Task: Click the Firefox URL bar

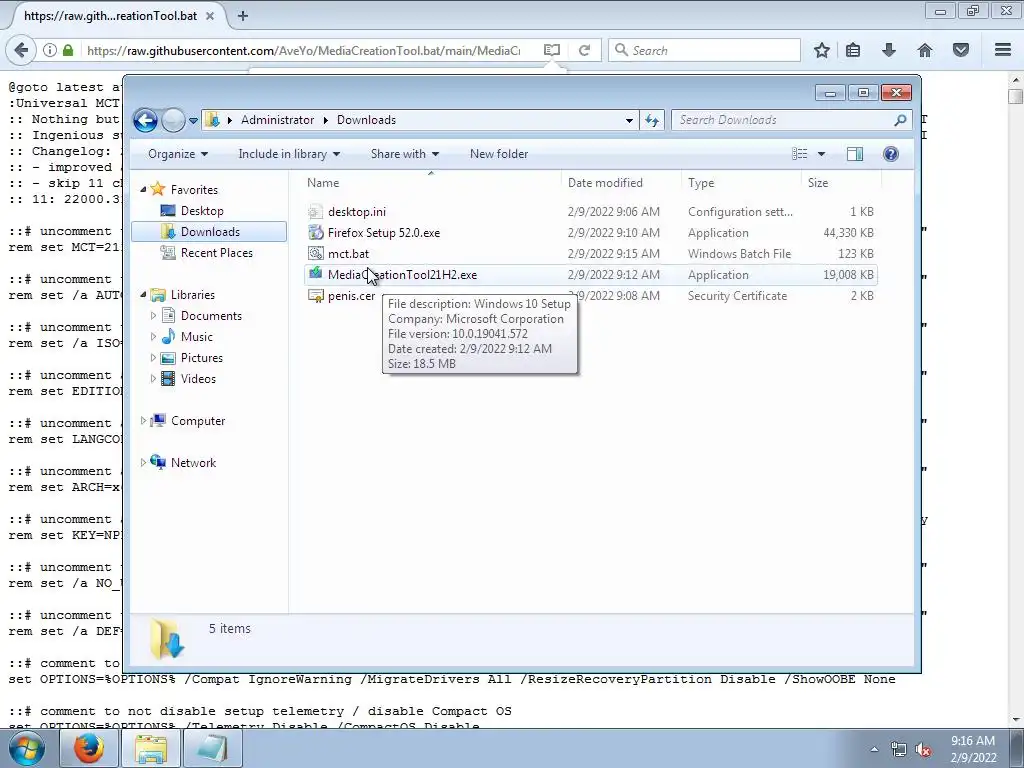Action: 304,50
